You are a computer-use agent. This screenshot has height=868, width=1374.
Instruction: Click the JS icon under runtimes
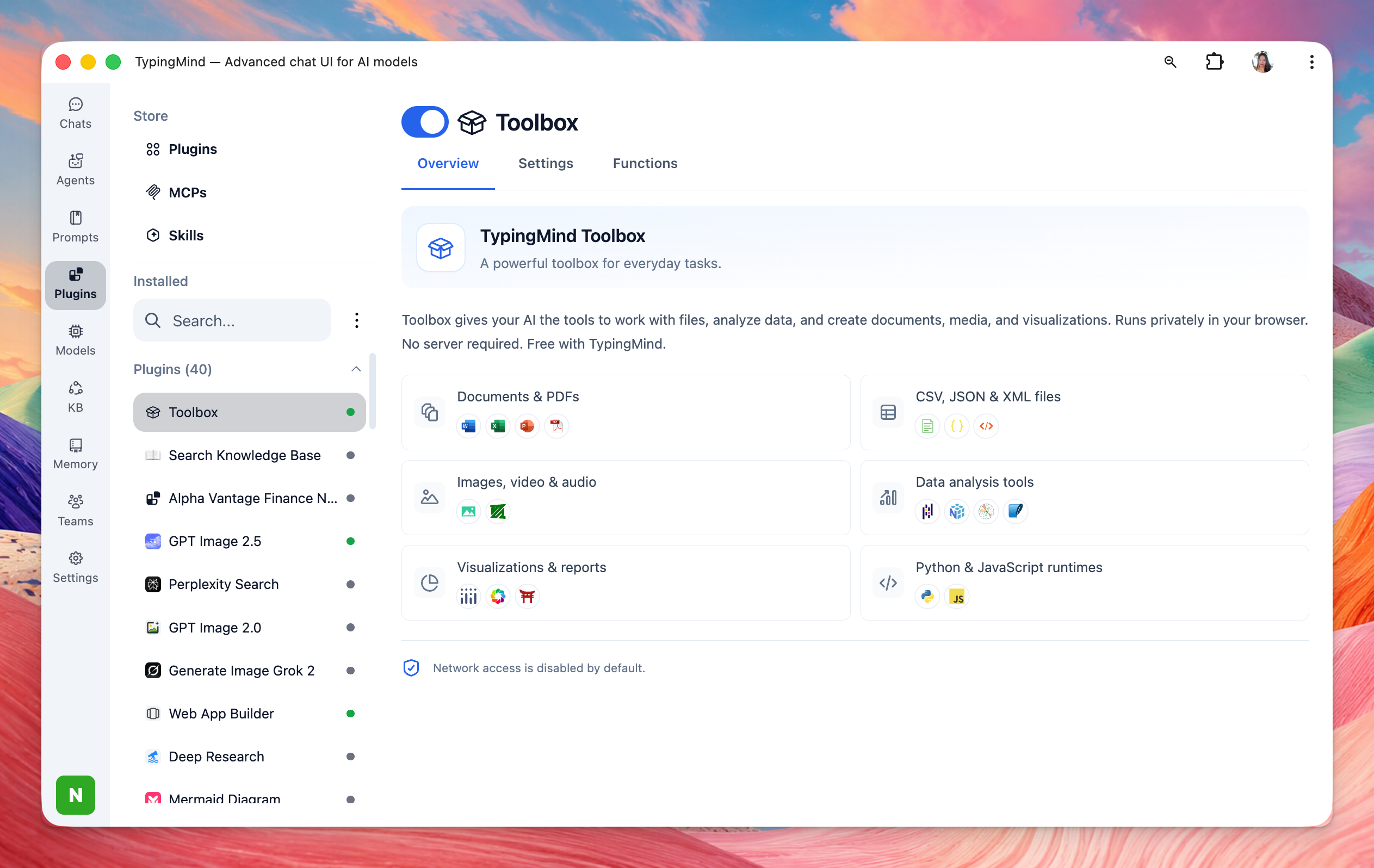(x=957, y=597)
